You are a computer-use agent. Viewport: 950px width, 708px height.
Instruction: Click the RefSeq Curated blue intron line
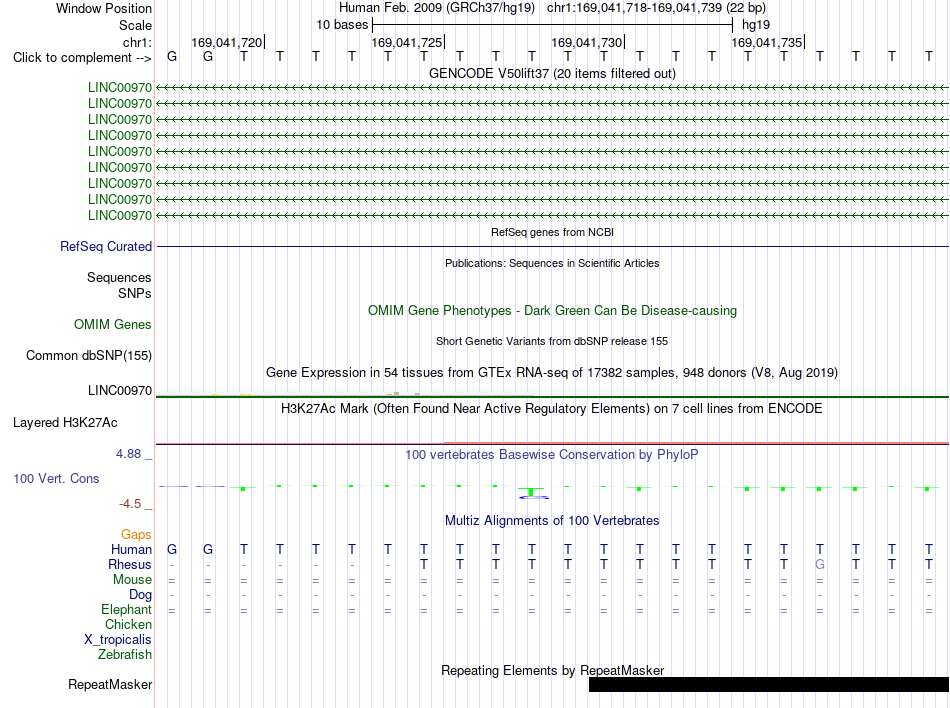[x=552, y=246]
